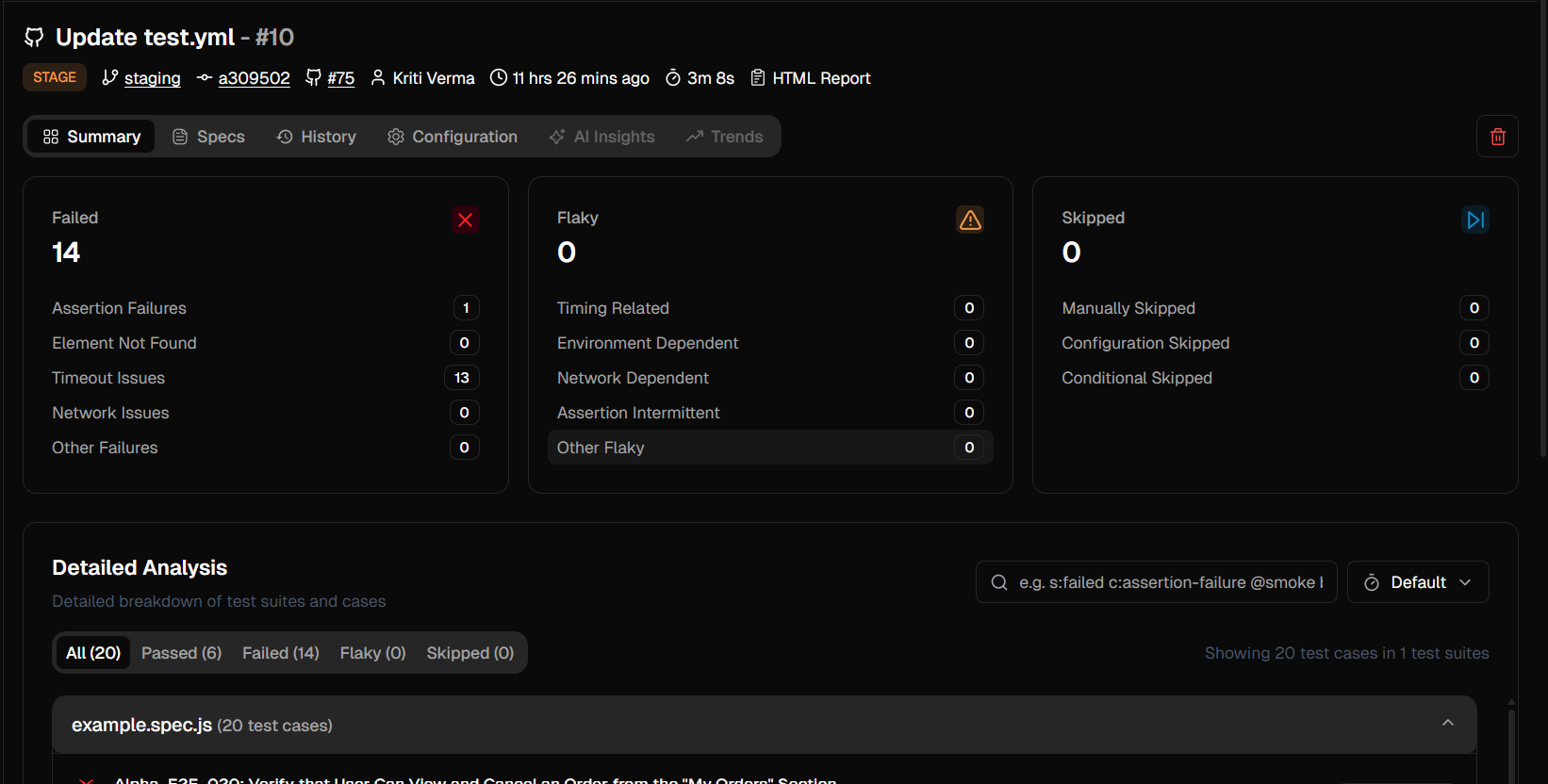Click the page vertical scrollbar

pyautogui.click(x=1542, y=229)
